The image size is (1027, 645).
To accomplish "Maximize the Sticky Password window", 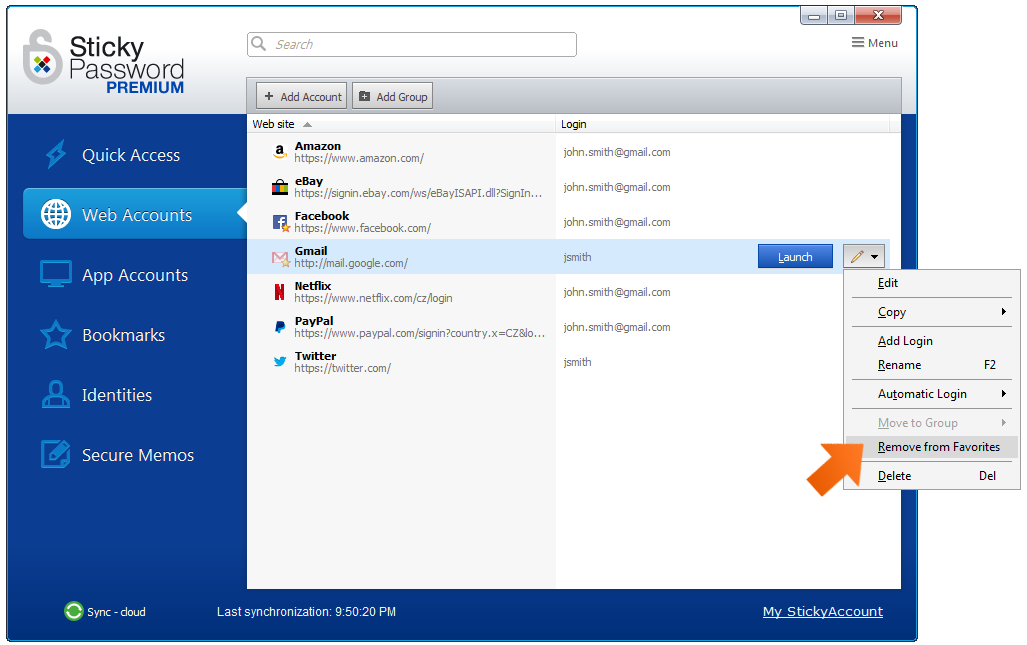I will 840,15.
